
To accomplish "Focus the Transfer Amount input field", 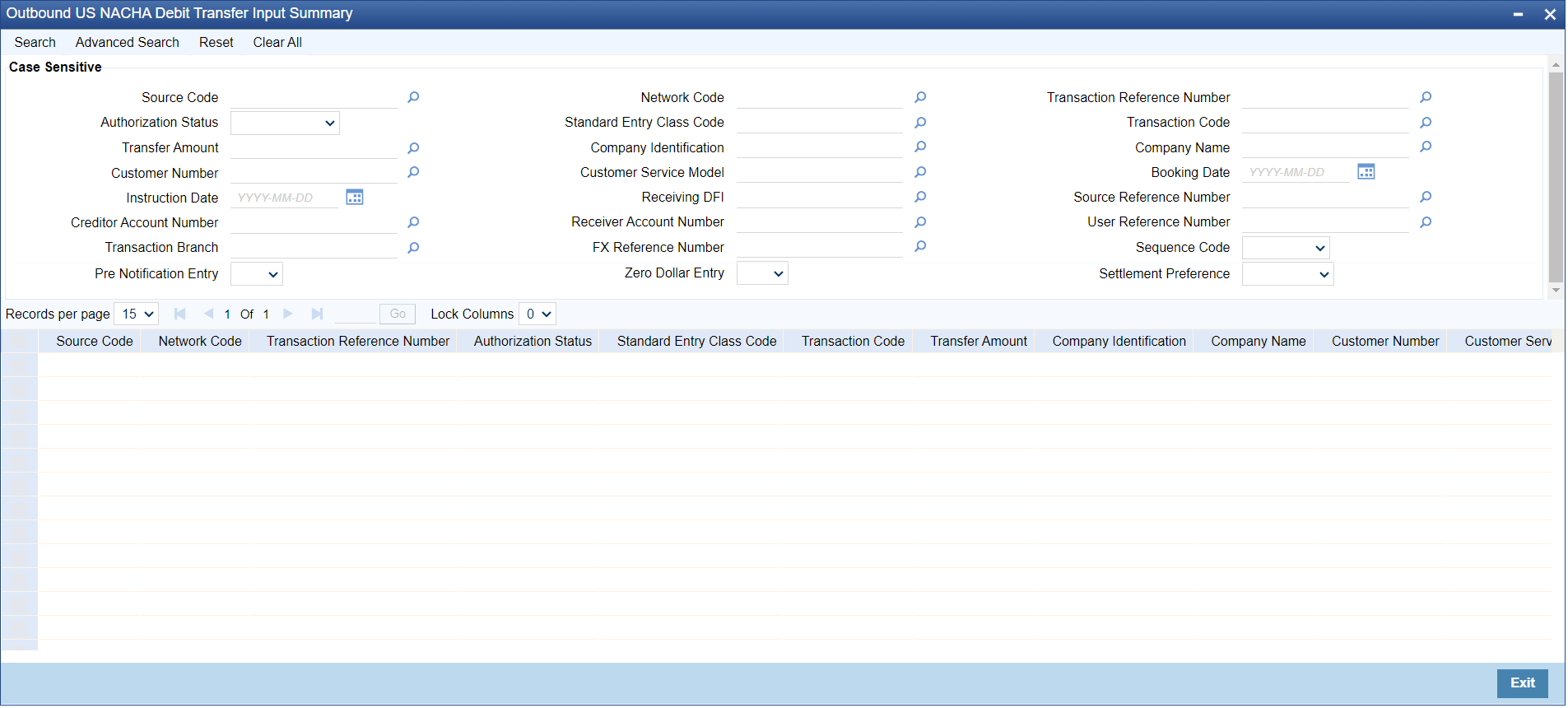I will pos(314,148).
